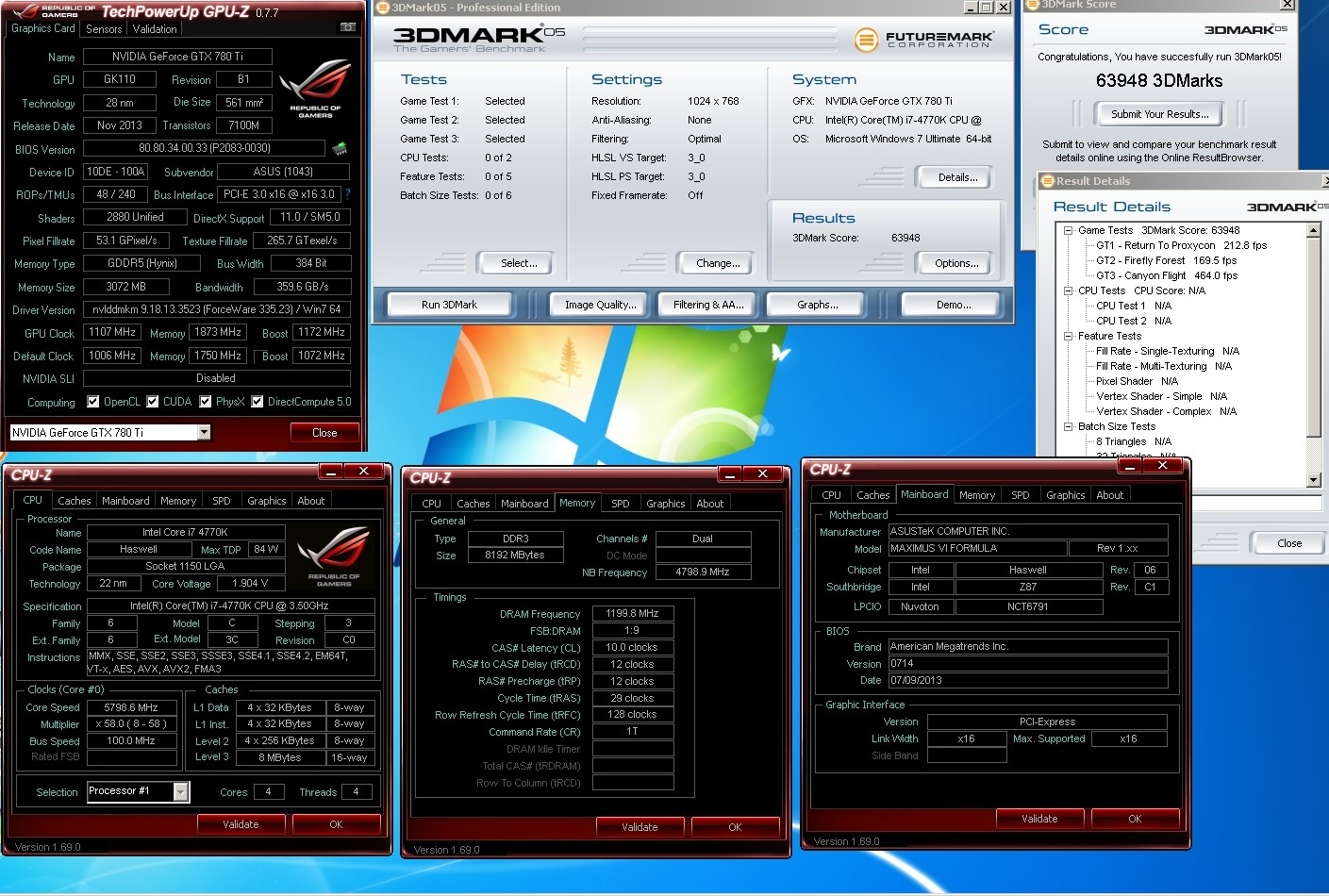The width and height of the screenshot is (1329, 896).
Task: Open CPU tab in the CPU-Z Mainboard window
Action: (831, 495)
